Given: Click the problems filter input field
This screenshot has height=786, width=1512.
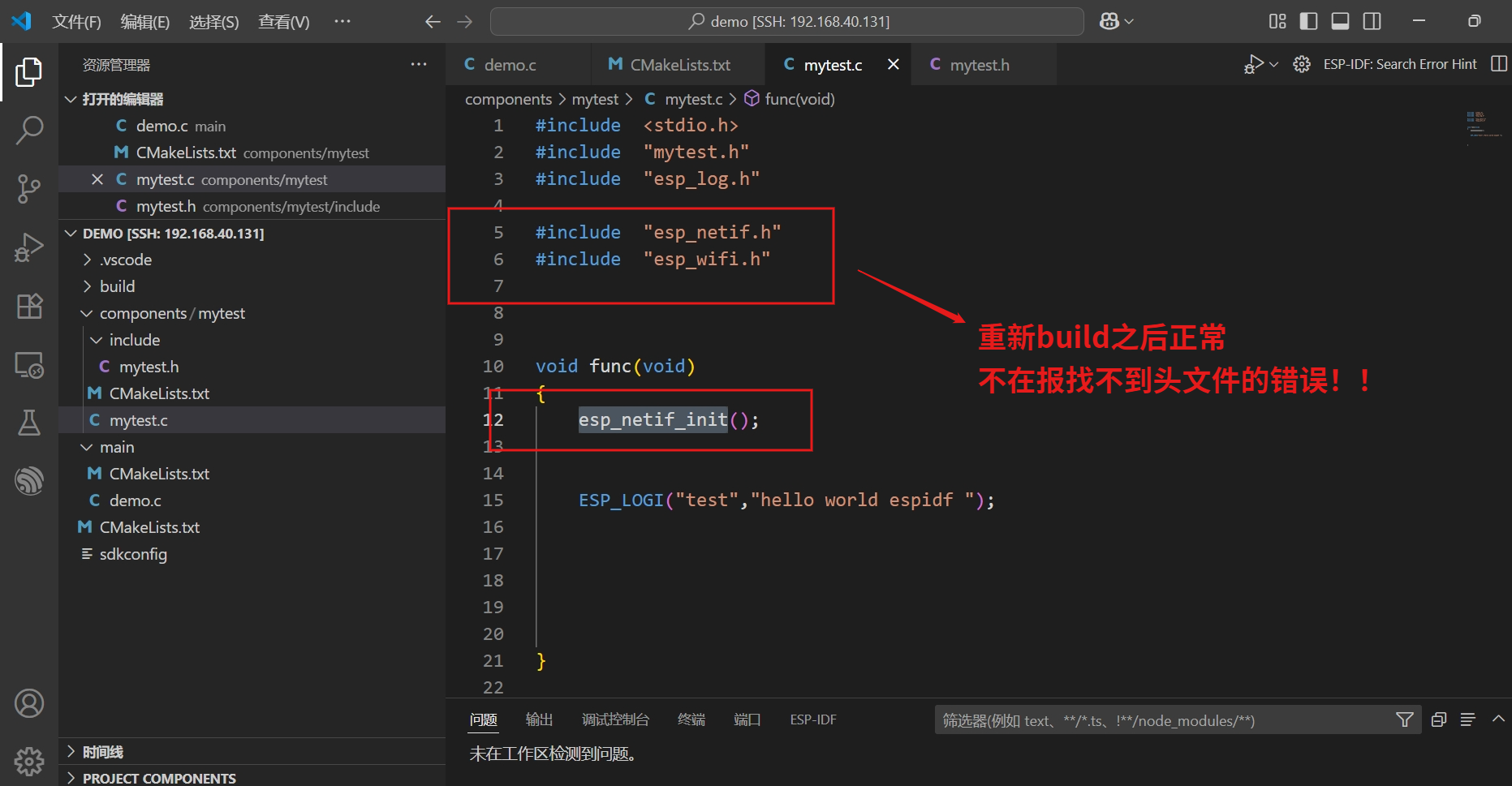Looking at the screenshot, I should (x=1136, y=719).
